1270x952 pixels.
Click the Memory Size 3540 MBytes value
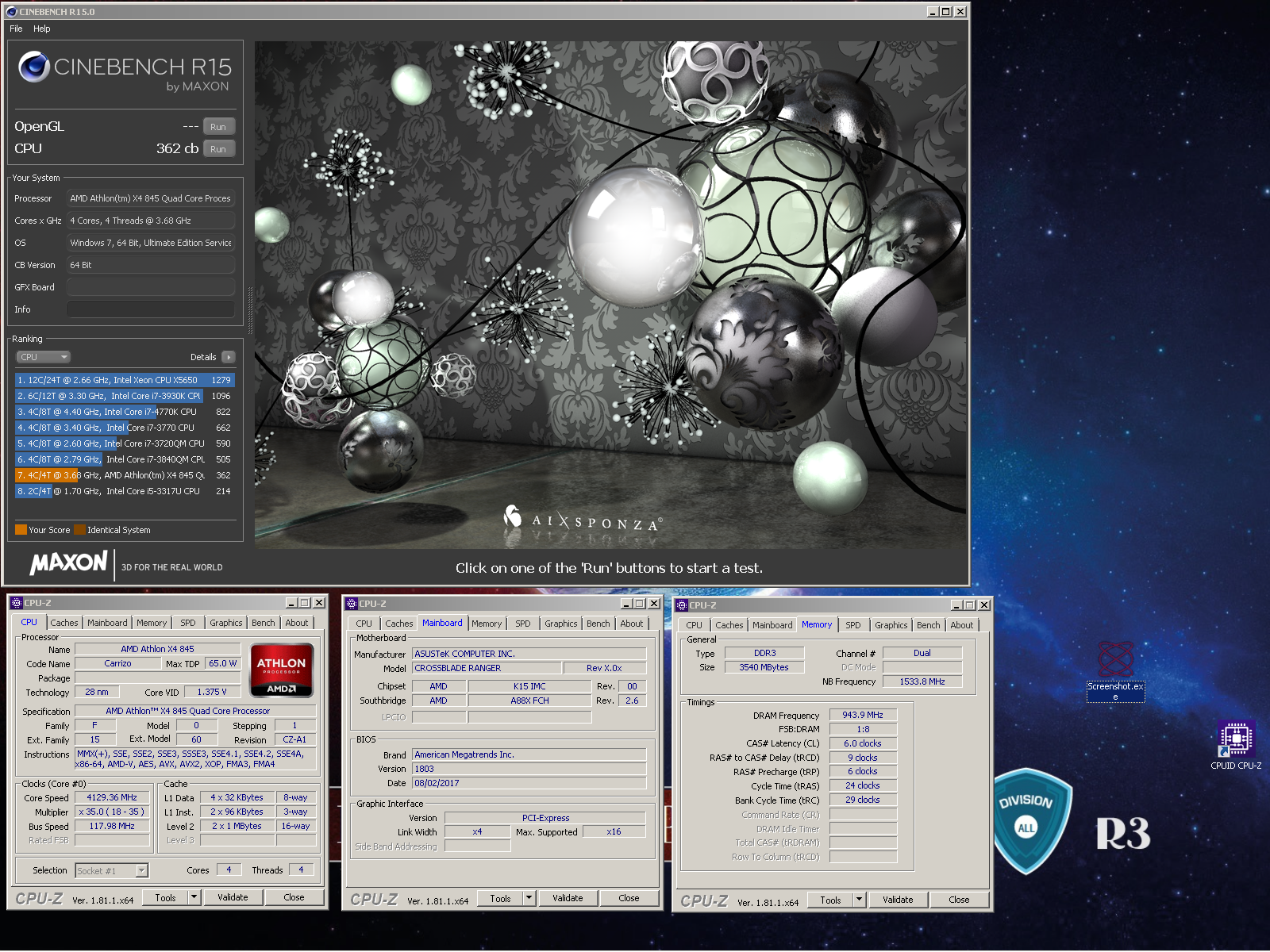click(x=764, y=667)
